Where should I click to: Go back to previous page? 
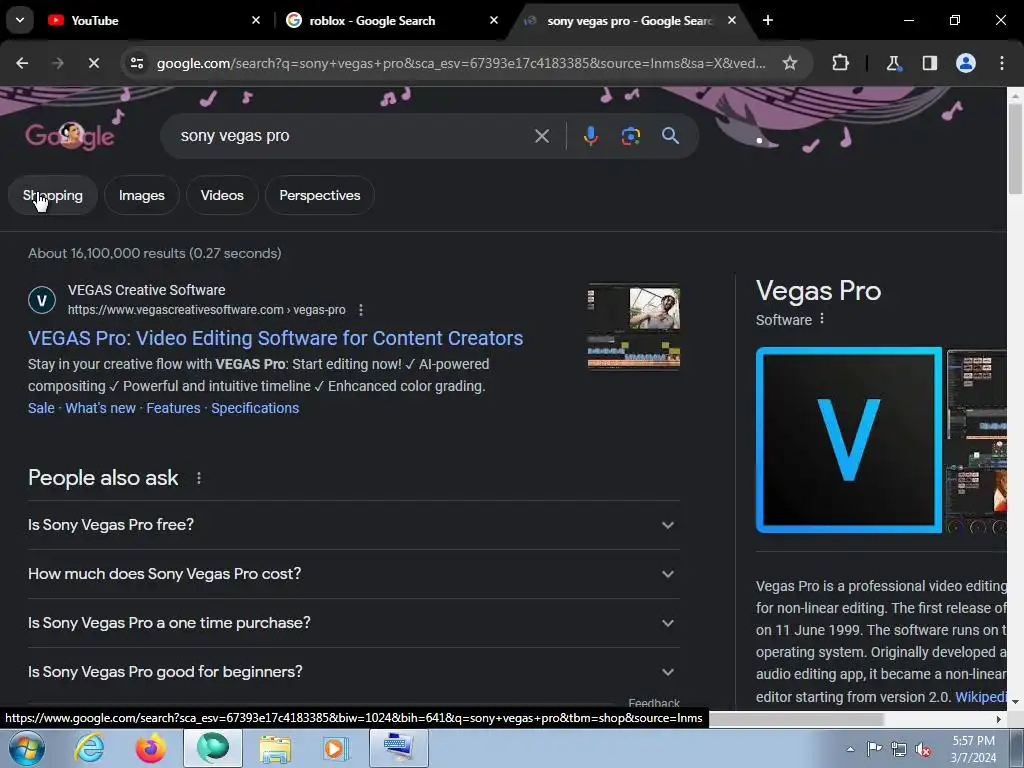point(22,63)
